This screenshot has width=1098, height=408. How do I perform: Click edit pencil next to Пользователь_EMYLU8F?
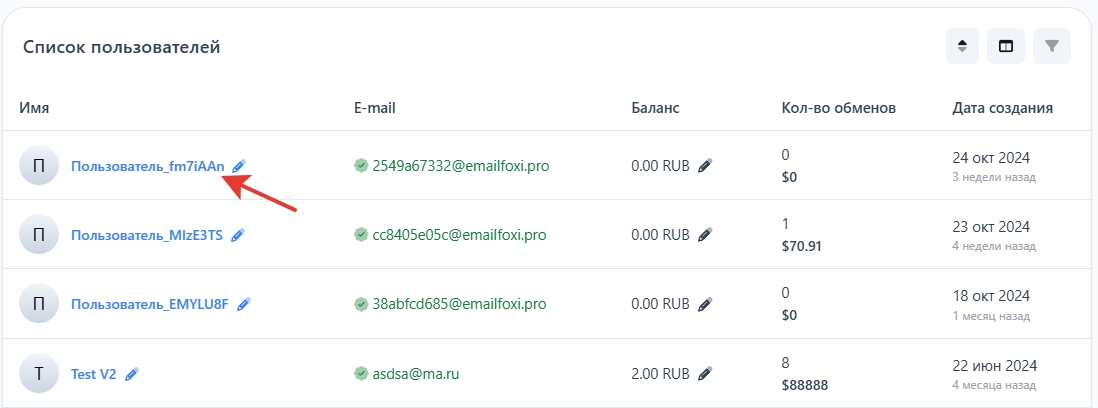(x=243, y=304)
